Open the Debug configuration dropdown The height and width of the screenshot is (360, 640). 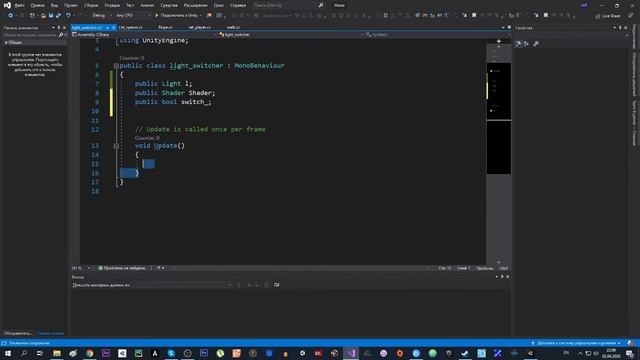pyautogui.click(x=102, y=16)
